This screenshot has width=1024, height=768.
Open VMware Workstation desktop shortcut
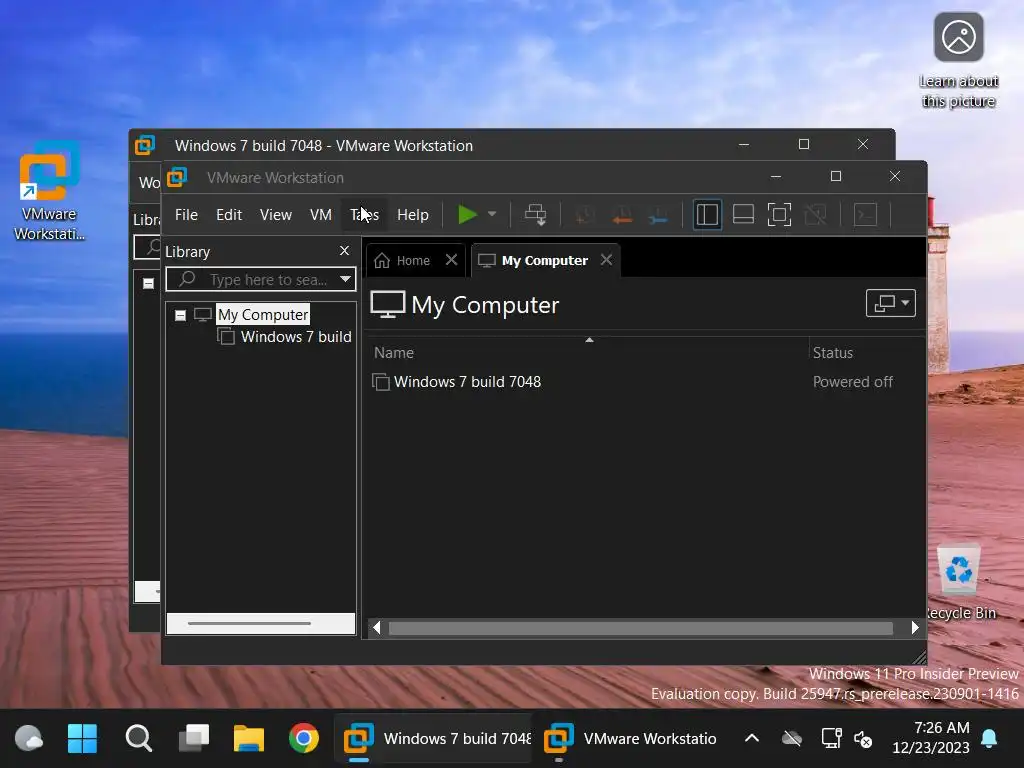click(x=49, y=191)
